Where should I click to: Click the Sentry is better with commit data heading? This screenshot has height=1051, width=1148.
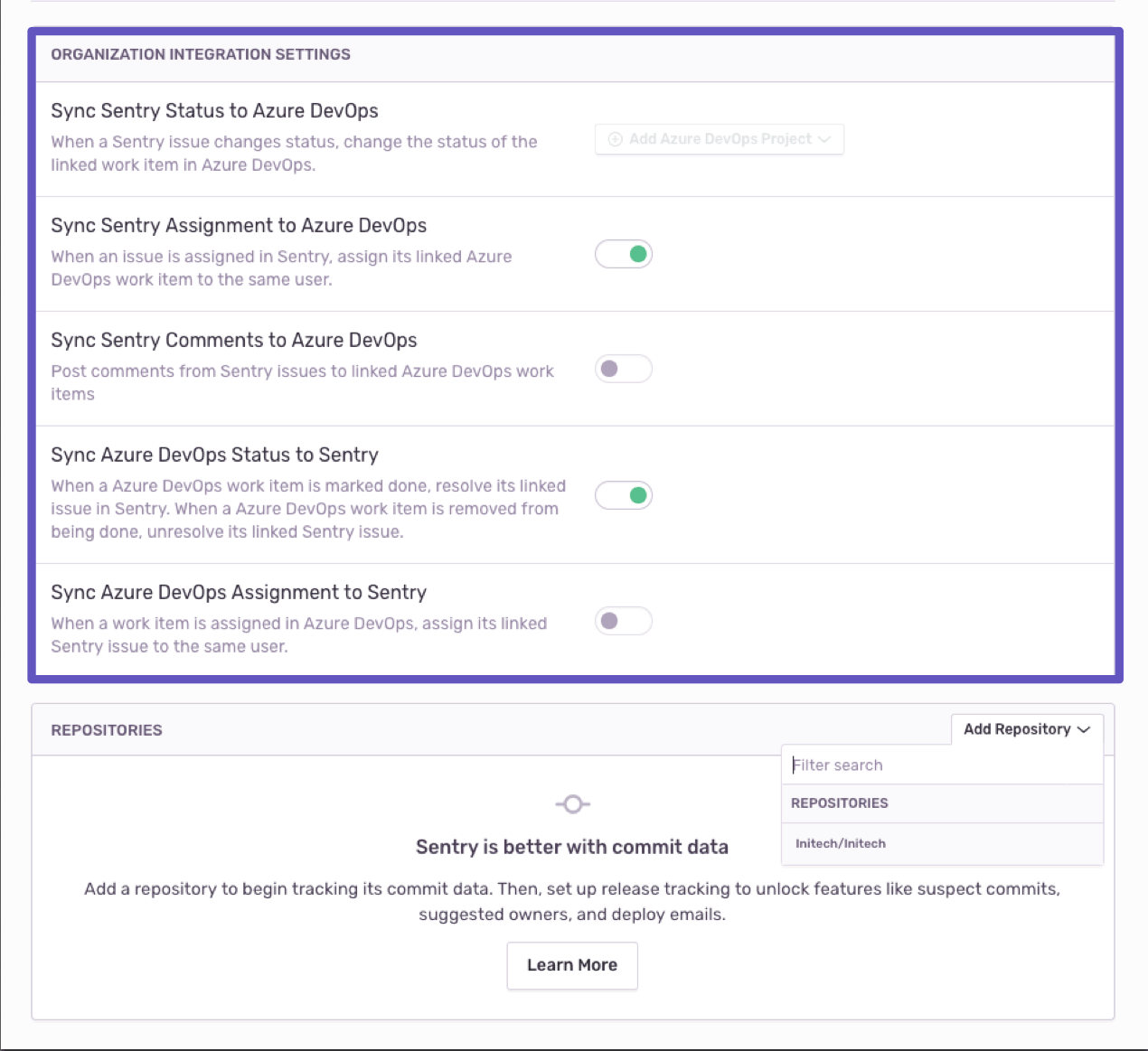tap(572, 847)
